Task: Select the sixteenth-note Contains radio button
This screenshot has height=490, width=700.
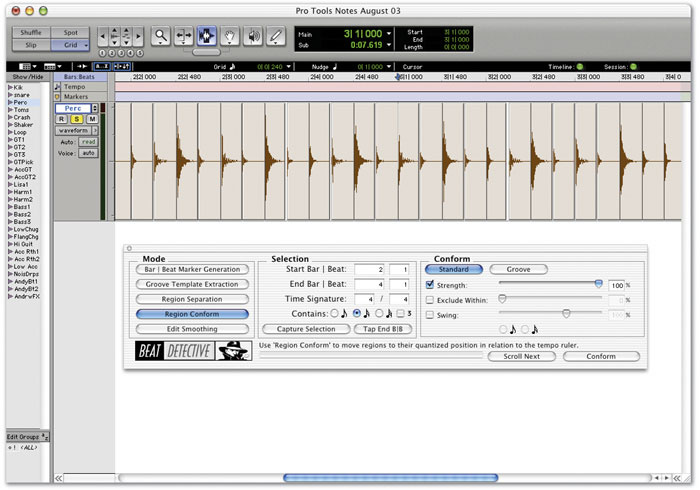Action: click(356, 314)
